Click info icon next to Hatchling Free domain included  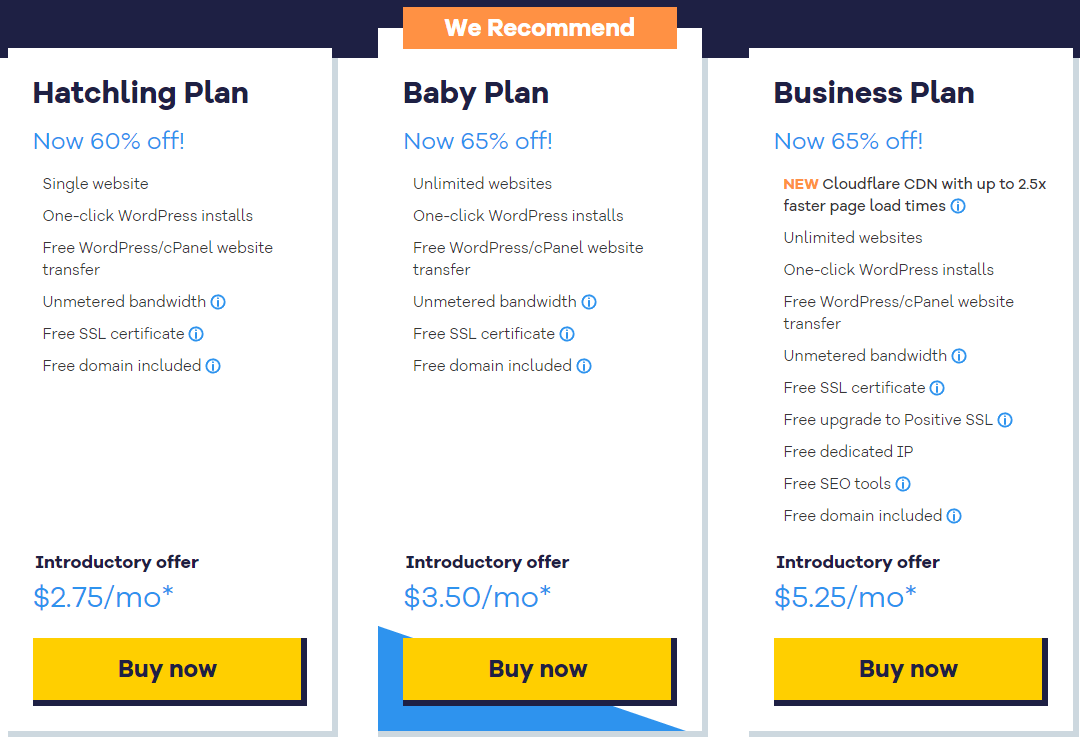click(x=213, y=366)
